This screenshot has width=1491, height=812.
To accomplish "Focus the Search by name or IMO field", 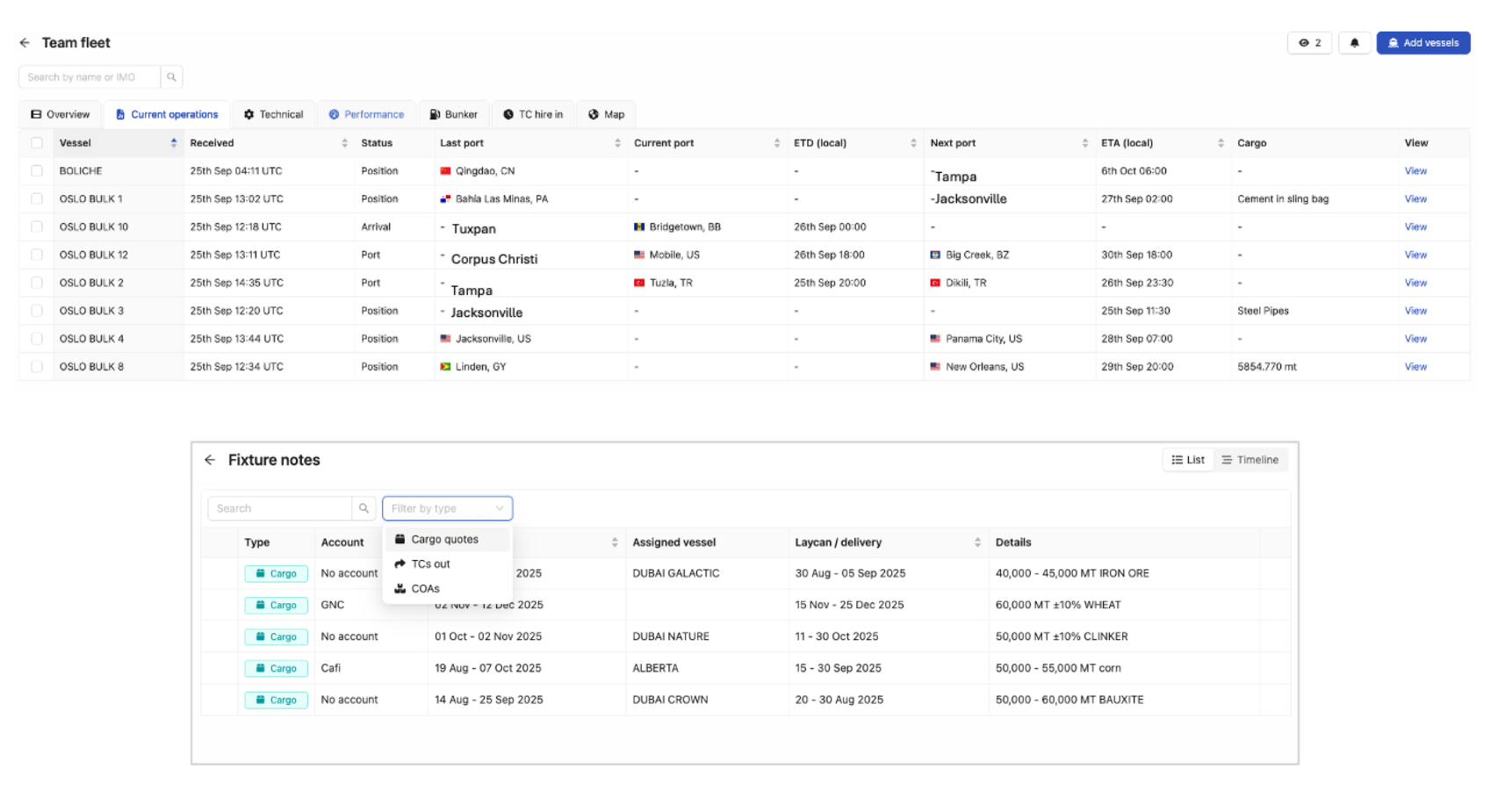I will tap(90, 77).
